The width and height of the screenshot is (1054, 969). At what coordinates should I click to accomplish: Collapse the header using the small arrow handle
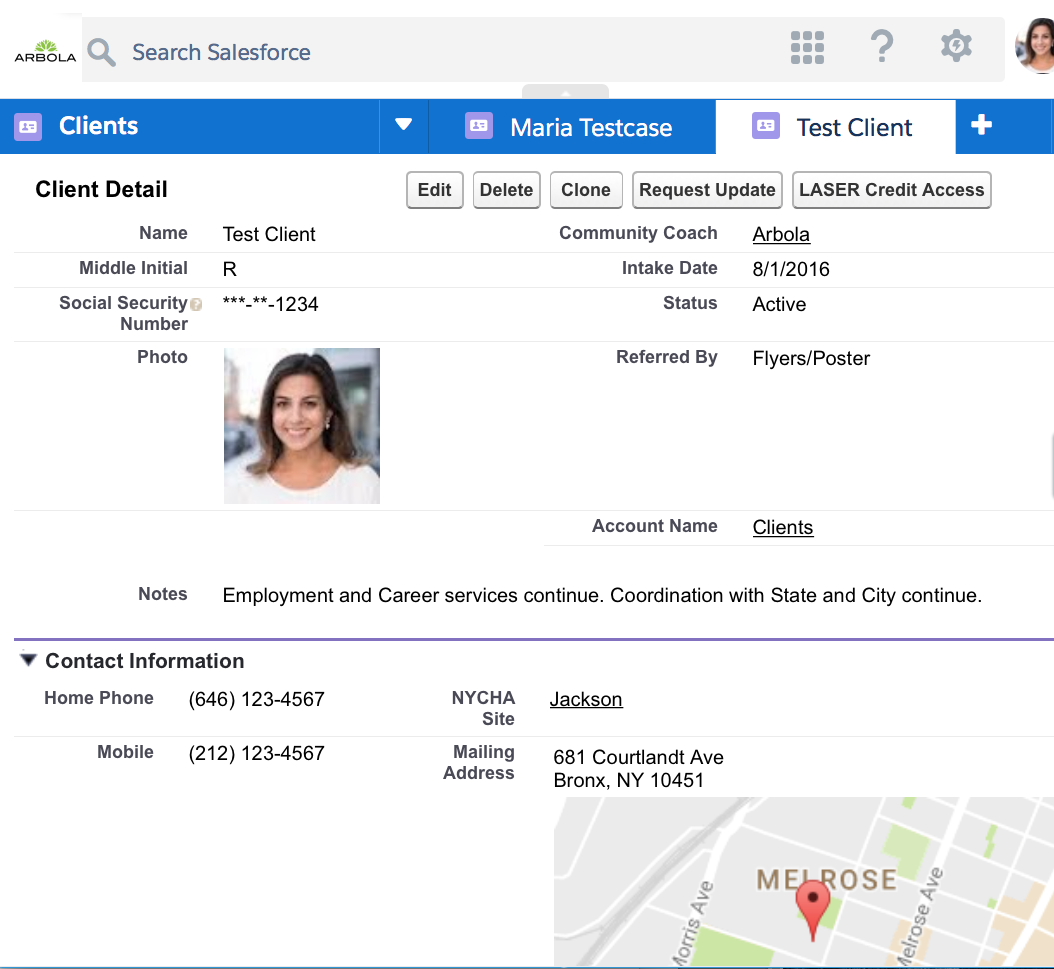point(565,91)
